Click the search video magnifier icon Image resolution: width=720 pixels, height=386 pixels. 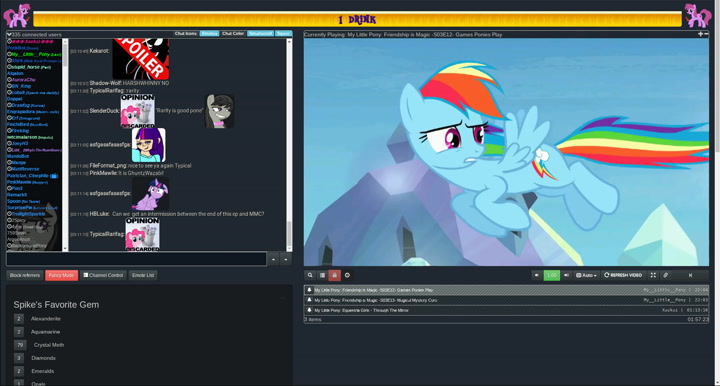tap(310, 275)
